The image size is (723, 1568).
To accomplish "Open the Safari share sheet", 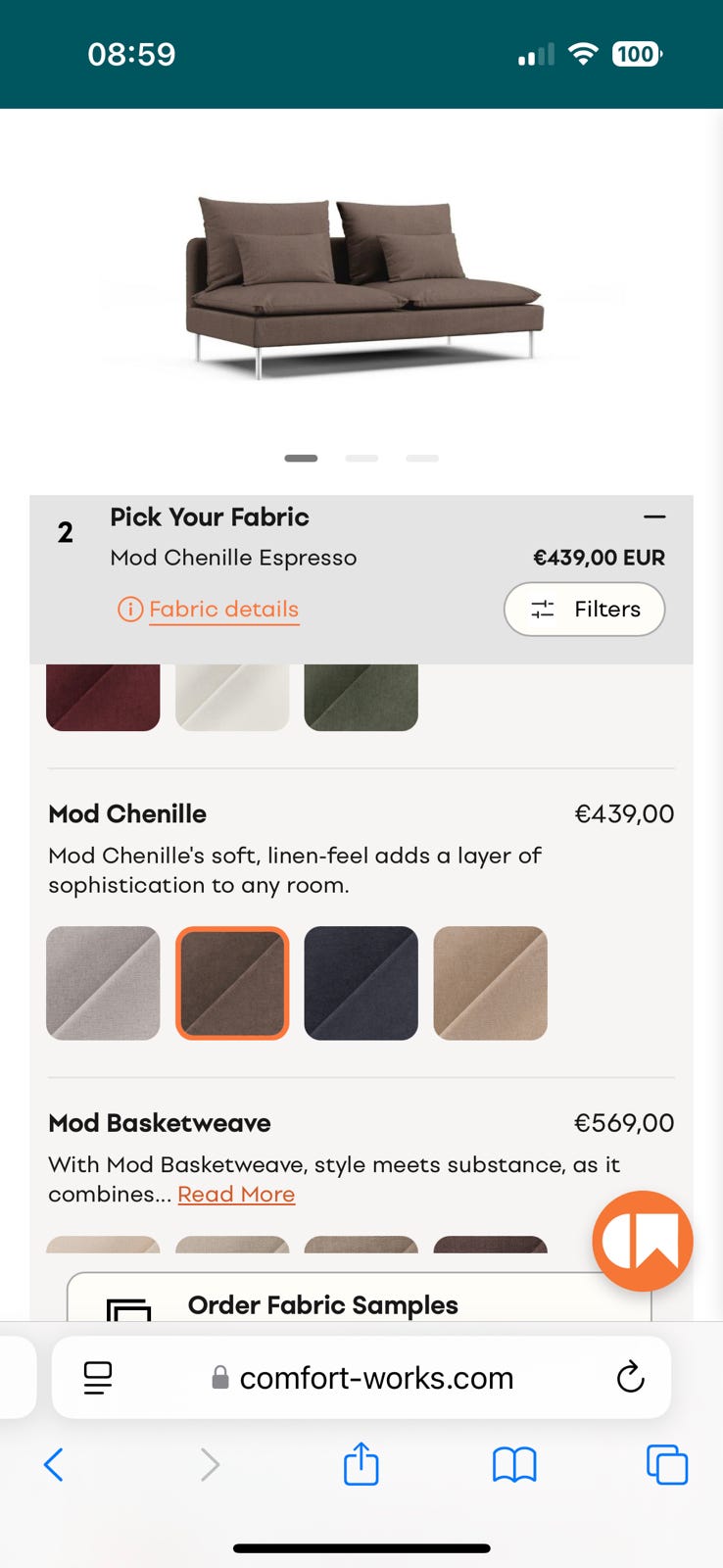I will point(361,1464).
